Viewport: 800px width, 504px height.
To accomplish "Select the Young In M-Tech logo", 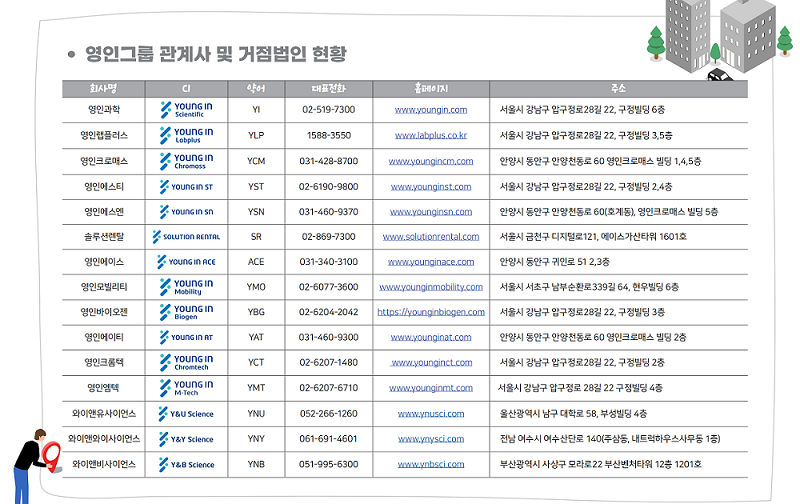I will coord(186,388).
